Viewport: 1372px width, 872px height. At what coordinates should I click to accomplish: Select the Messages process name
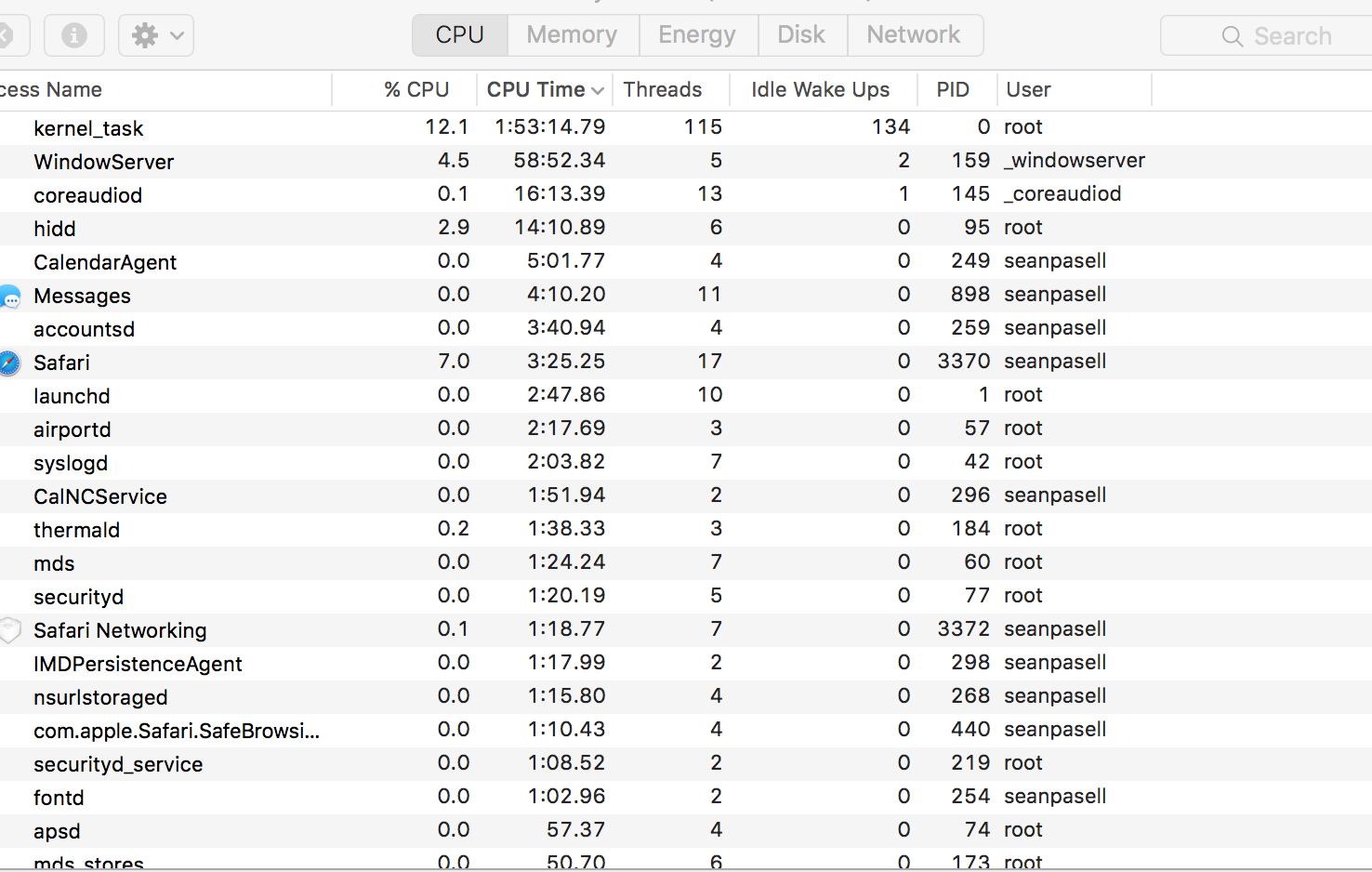[82, 296]
